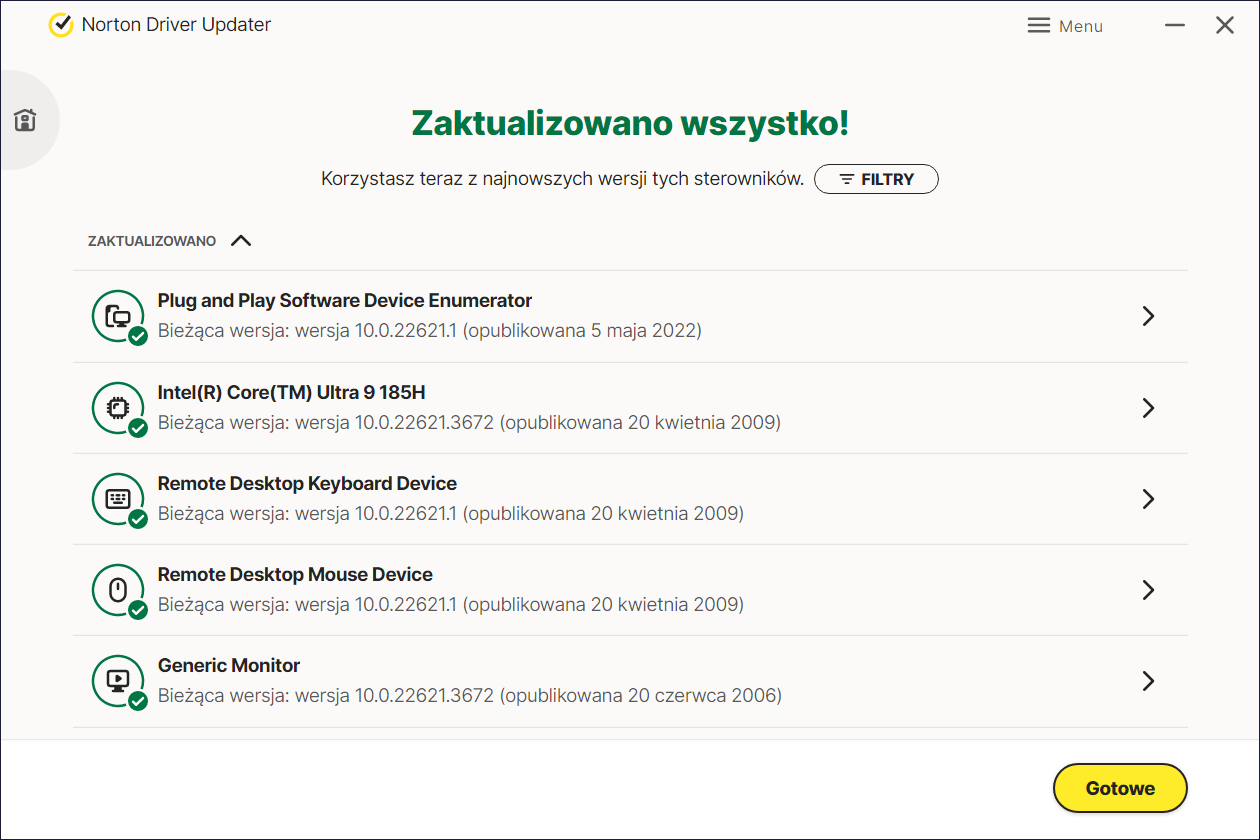
Task: Collapse the ZAKTUALIZOWANO section chevron
Action: point(241,241)
